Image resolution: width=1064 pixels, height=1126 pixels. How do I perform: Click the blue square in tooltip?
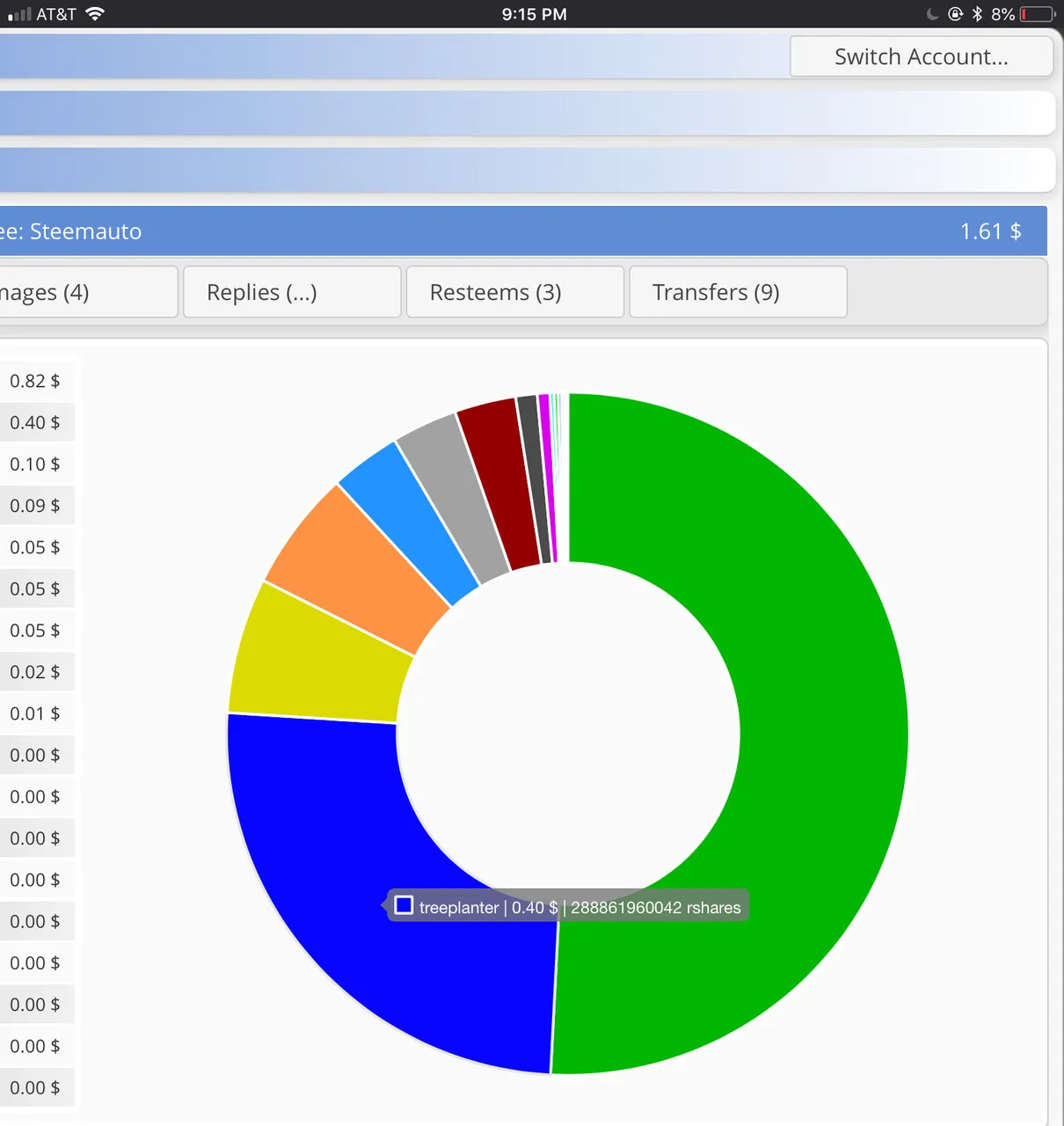click(x=404, y=905)
